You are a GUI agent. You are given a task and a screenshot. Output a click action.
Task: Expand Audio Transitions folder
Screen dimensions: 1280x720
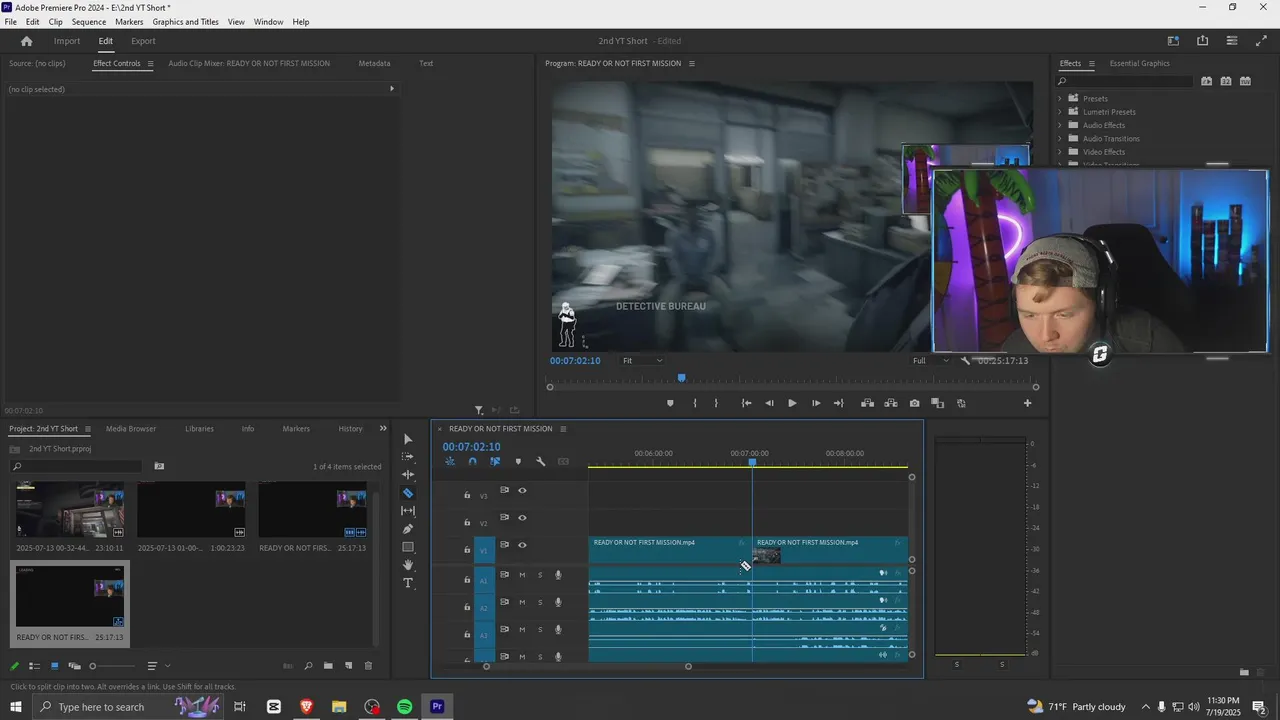click(x=1060, y=139)
